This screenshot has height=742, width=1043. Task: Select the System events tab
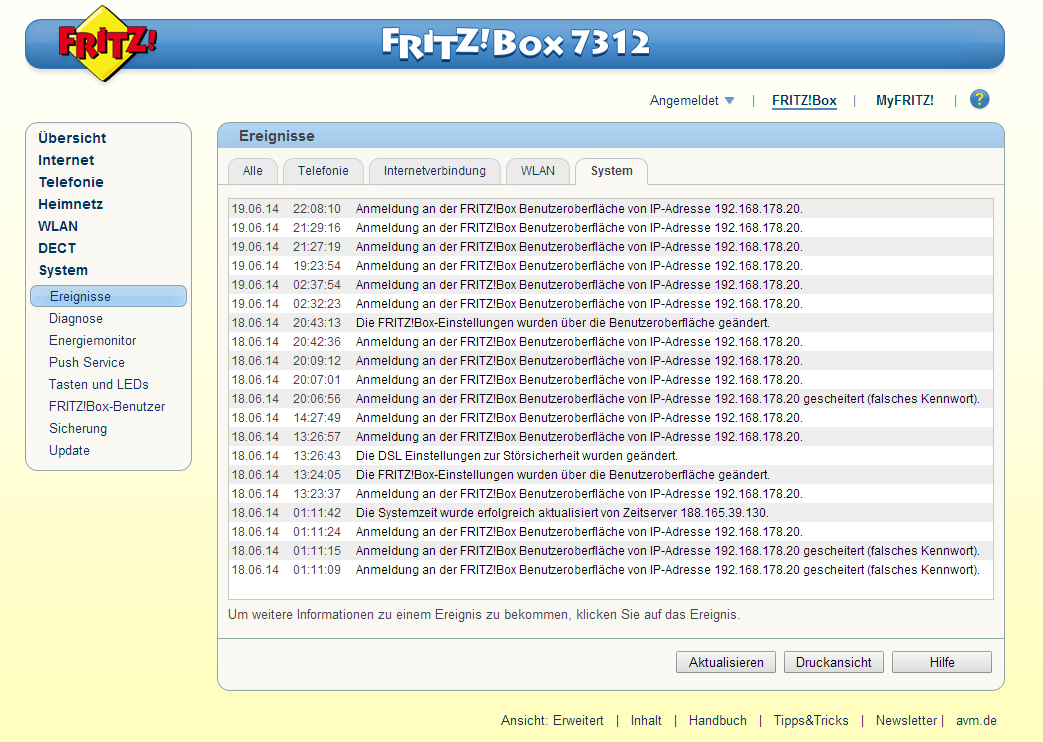611,171
